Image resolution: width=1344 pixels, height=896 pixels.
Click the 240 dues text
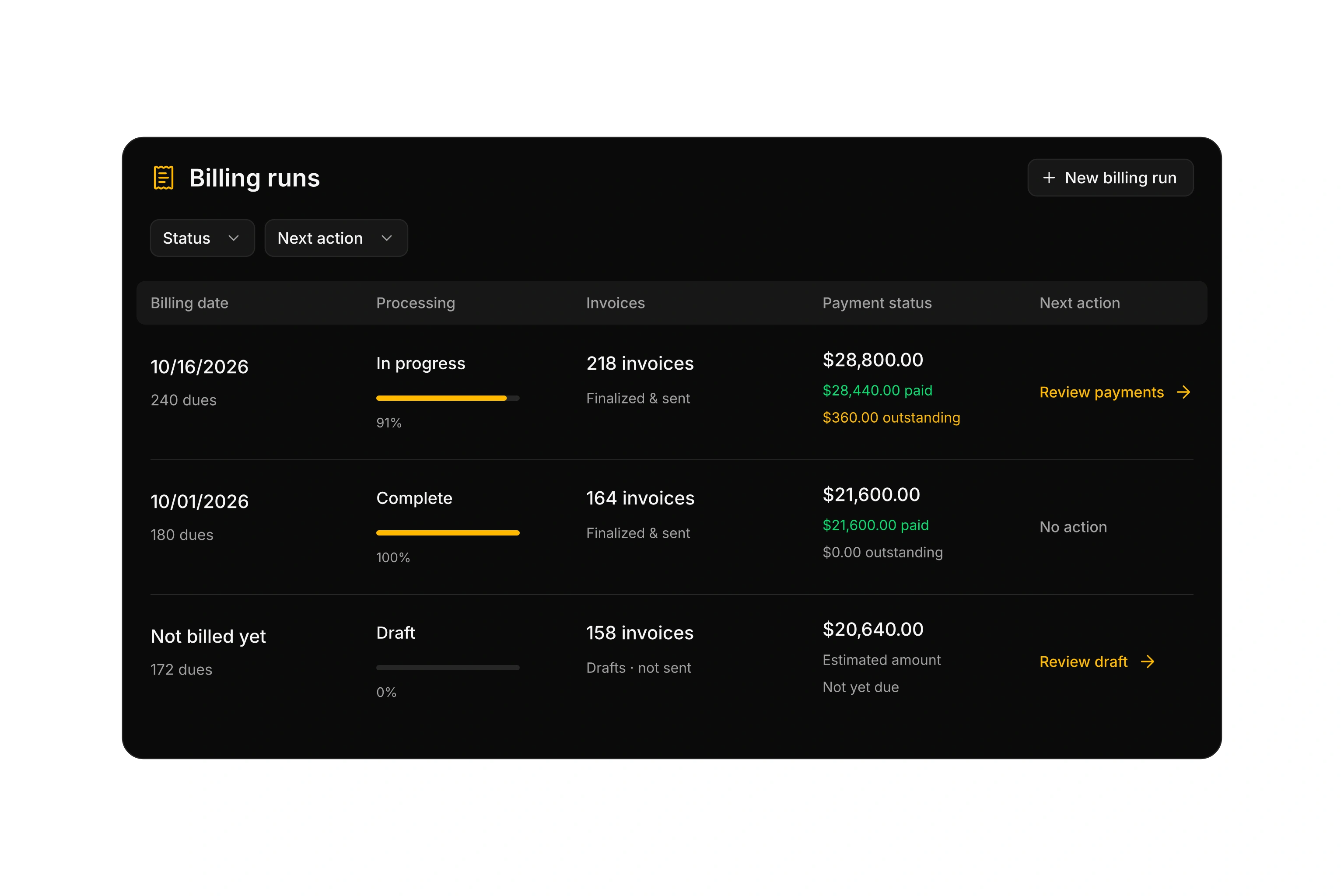click(x=183, y=400)
